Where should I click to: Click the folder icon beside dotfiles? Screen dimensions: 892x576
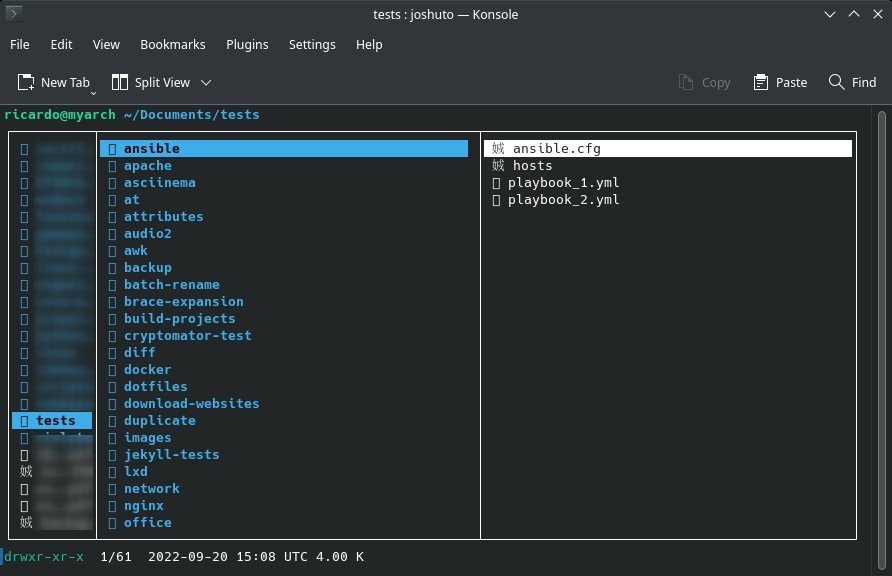112,387
